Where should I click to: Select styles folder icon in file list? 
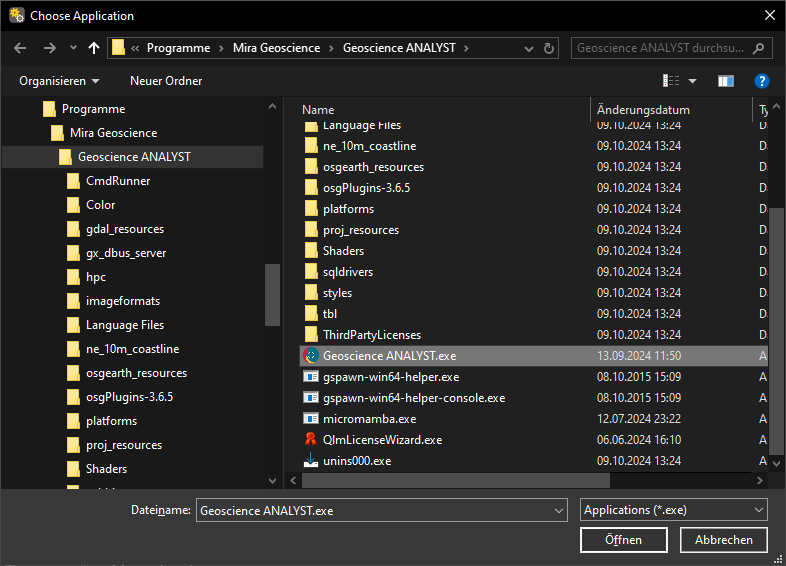click(311, 293)
